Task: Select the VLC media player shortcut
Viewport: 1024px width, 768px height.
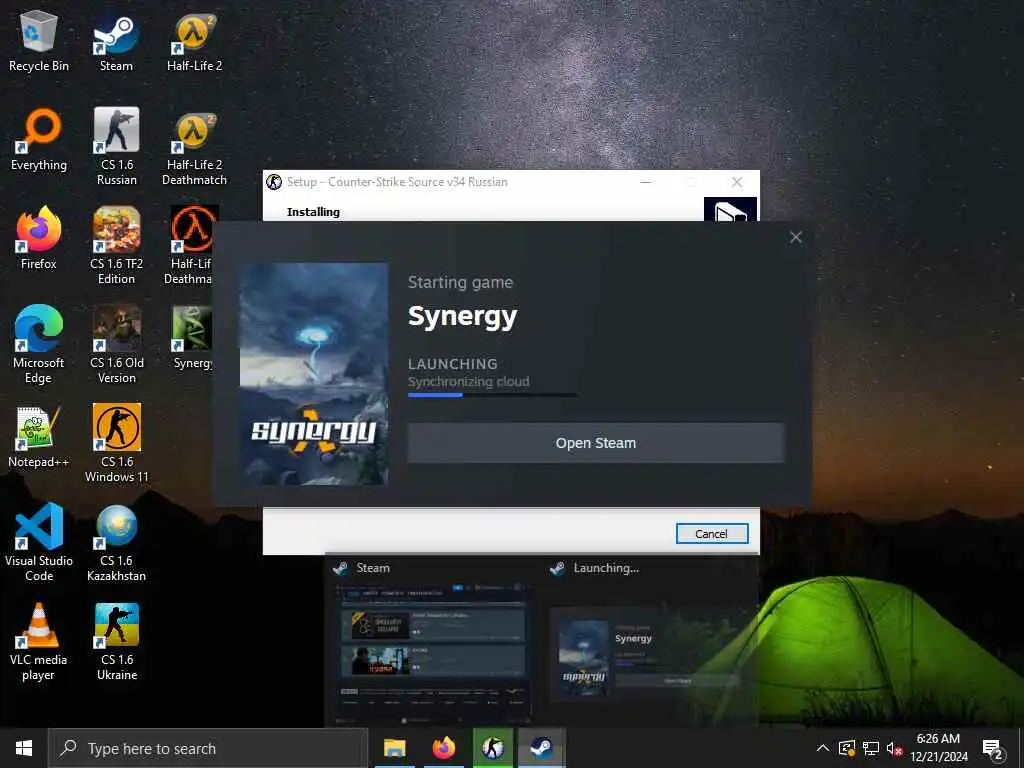Action: pos(39,642)
